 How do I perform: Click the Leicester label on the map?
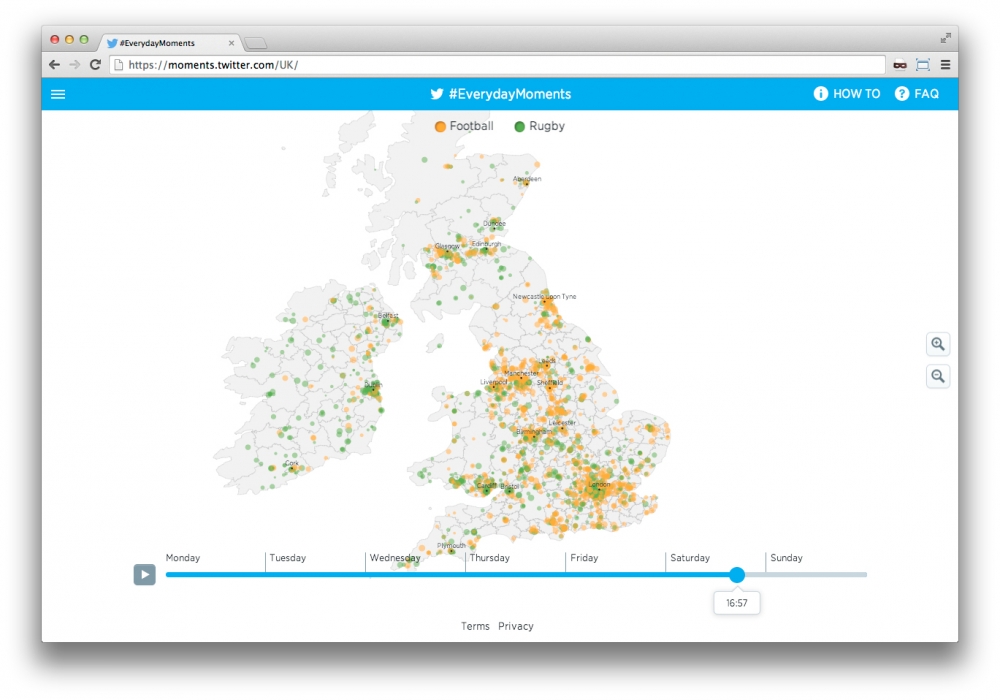click(x=562, y=423)
